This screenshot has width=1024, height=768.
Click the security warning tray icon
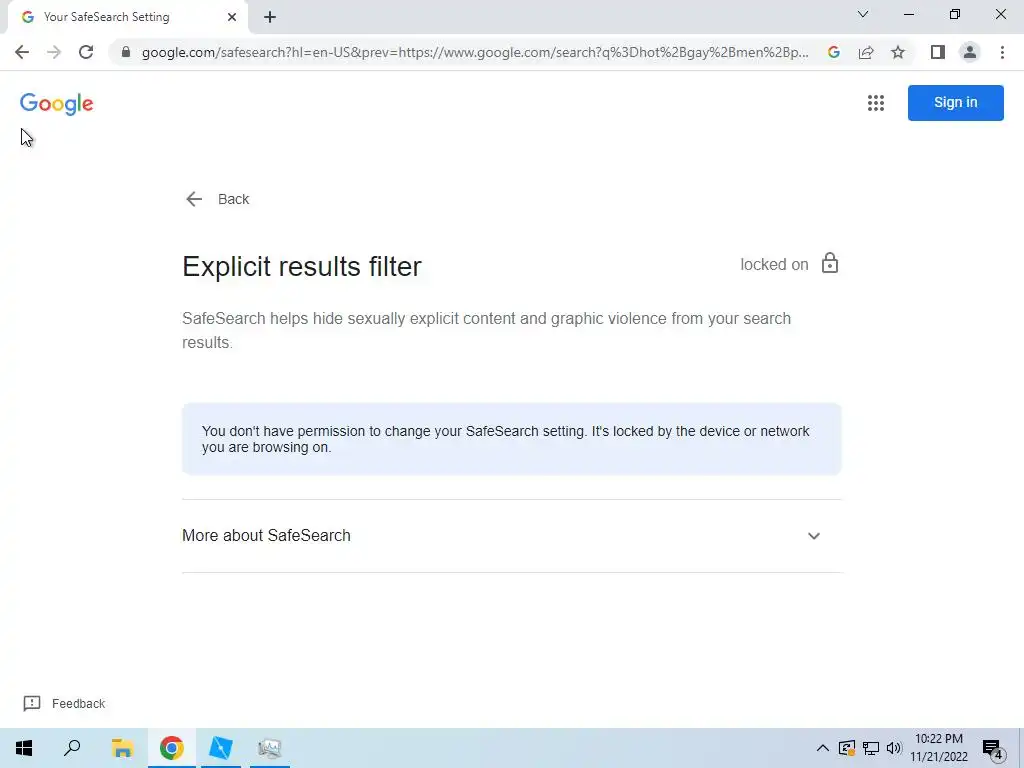847,748
